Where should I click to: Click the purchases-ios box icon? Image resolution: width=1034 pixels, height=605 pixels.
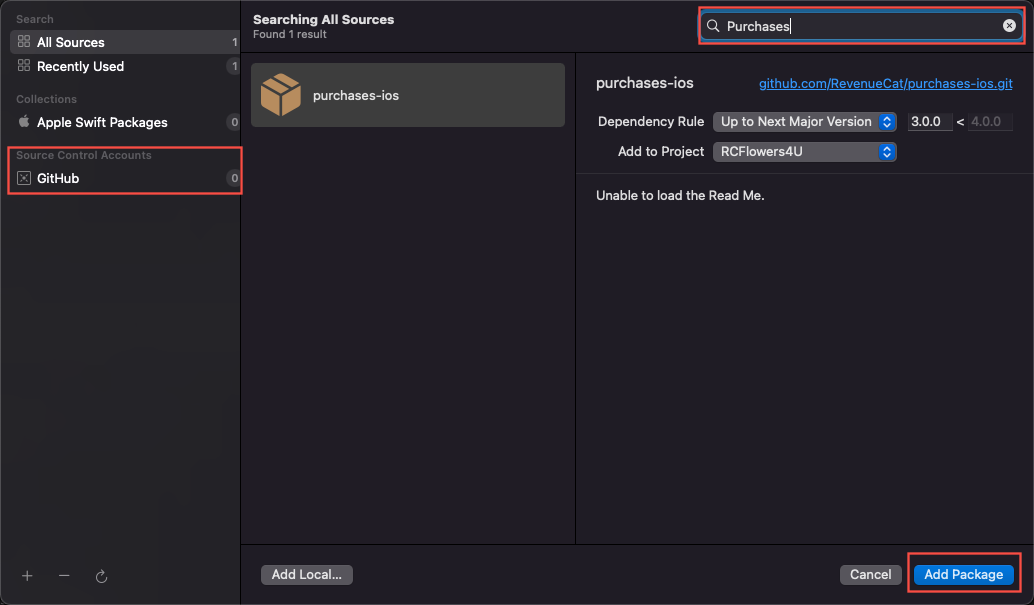click(x=281, y=94)
